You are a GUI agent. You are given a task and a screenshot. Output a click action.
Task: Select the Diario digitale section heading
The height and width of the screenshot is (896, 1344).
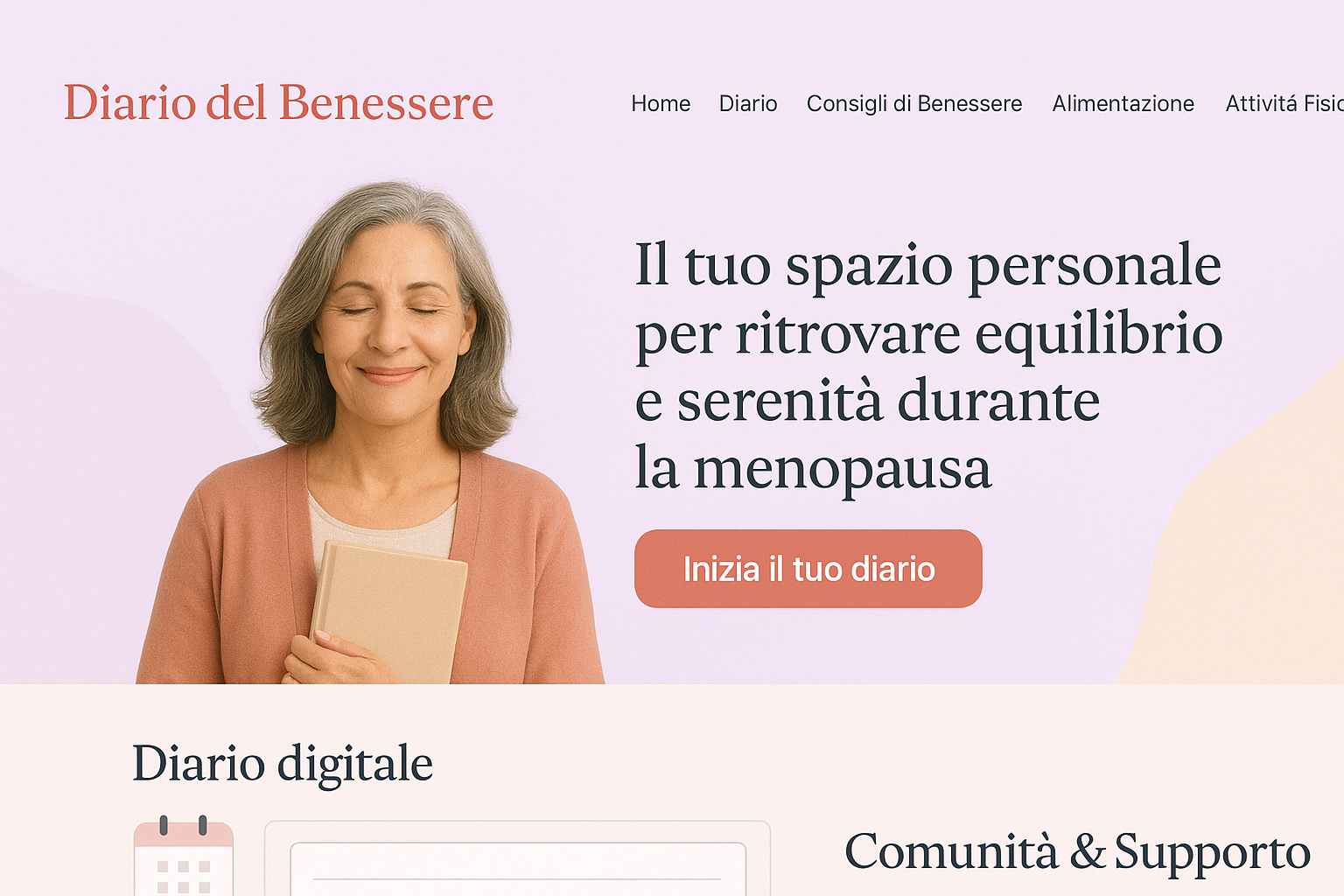[x=283, y=763]
